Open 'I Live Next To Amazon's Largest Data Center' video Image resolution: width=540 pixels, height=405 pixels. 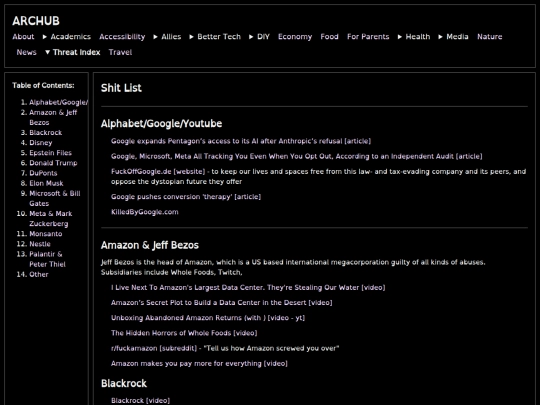tap(248, 287)
